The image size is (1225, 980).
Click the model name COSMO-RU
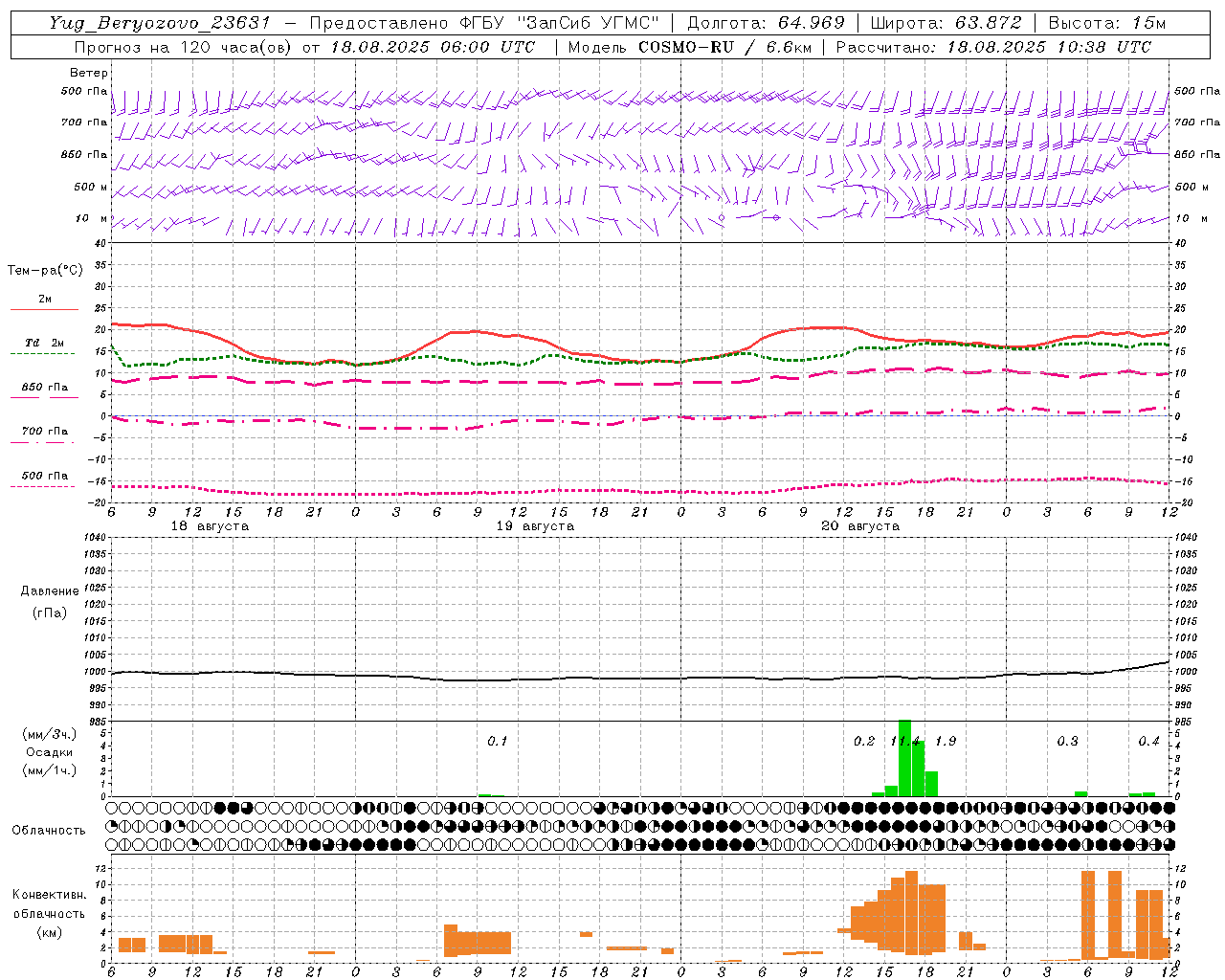(686, 47)
